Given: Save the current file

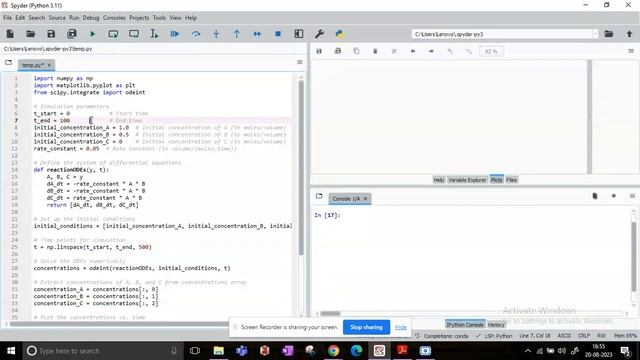Looking at the screenshot, I should click(x=51, y=34).
